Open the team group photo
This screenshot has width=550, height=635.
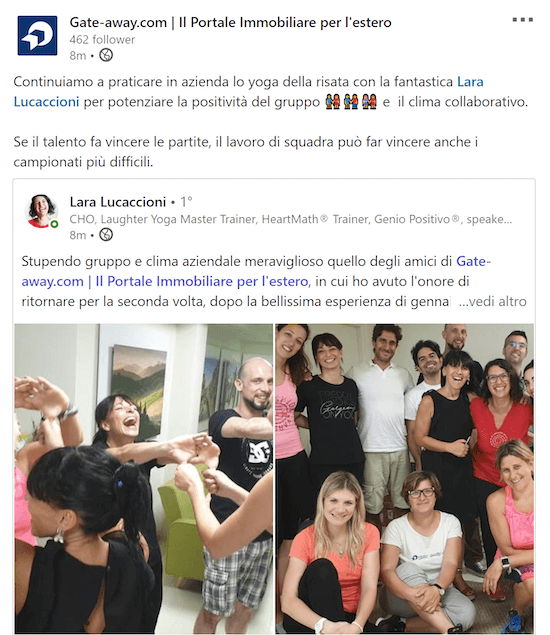405,478
